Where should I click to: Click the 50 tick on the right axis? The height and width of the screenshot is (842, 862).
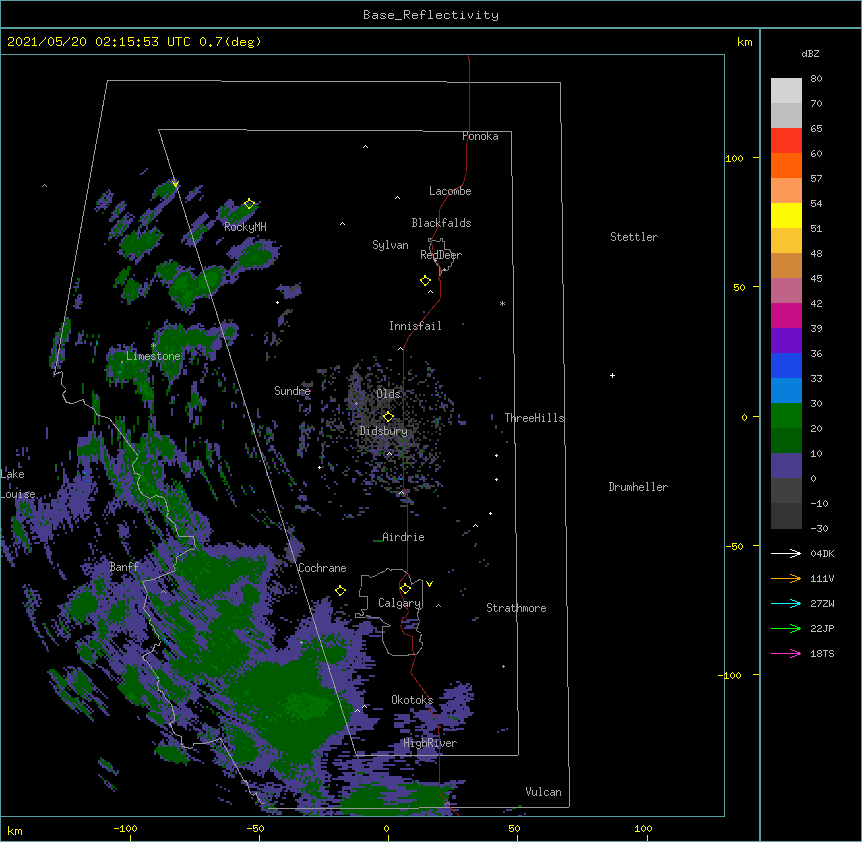tap(739, 287)
